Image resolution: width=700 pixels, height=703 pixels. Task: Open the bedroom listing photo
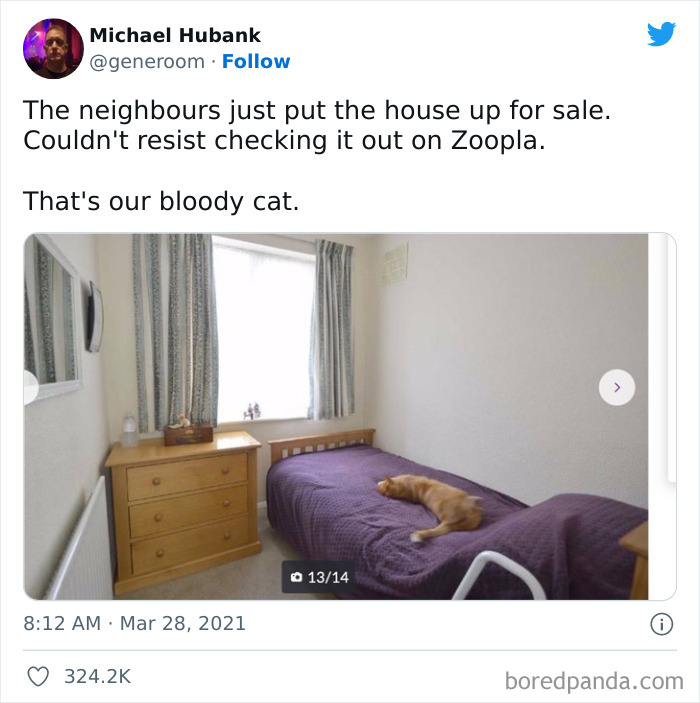pos(335,417)
